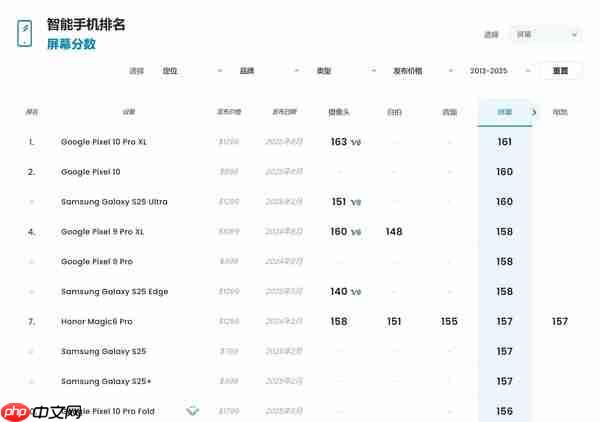Click the 重置 reset button

point(560,71)
